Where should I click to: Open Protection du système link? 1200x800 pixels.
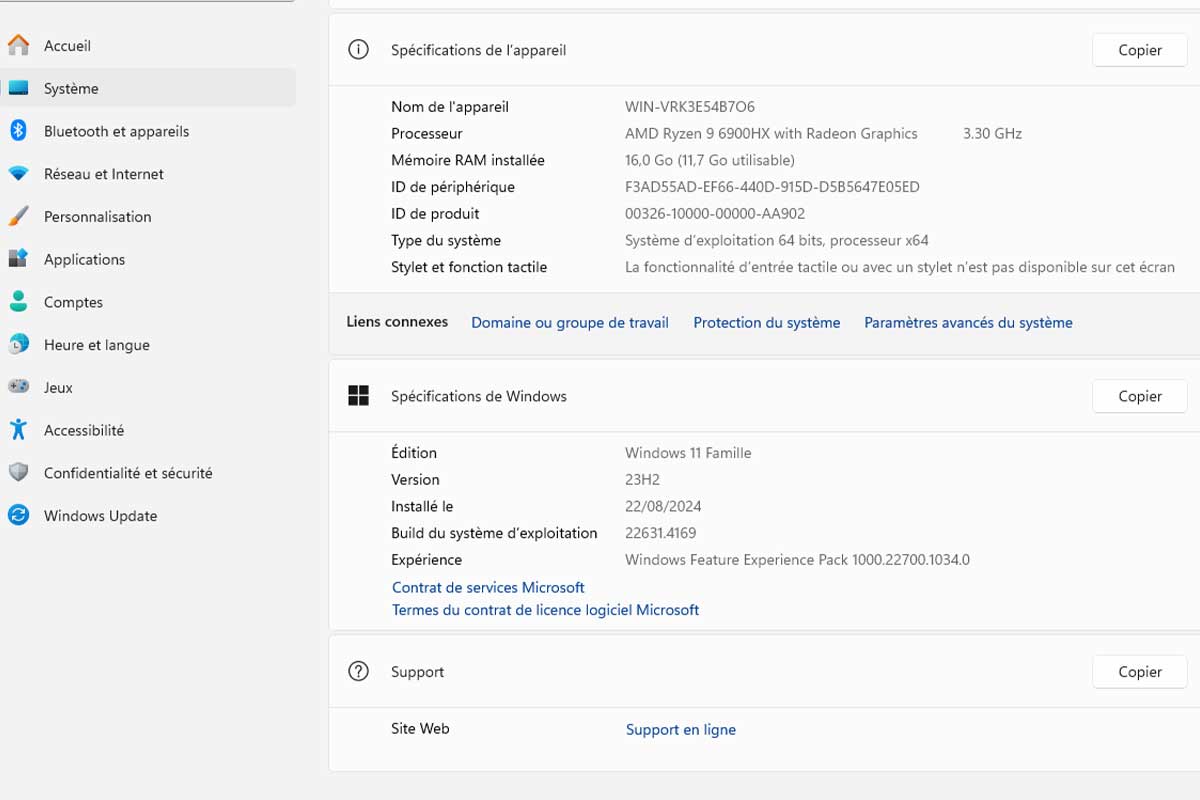click(x=767, y=322)
